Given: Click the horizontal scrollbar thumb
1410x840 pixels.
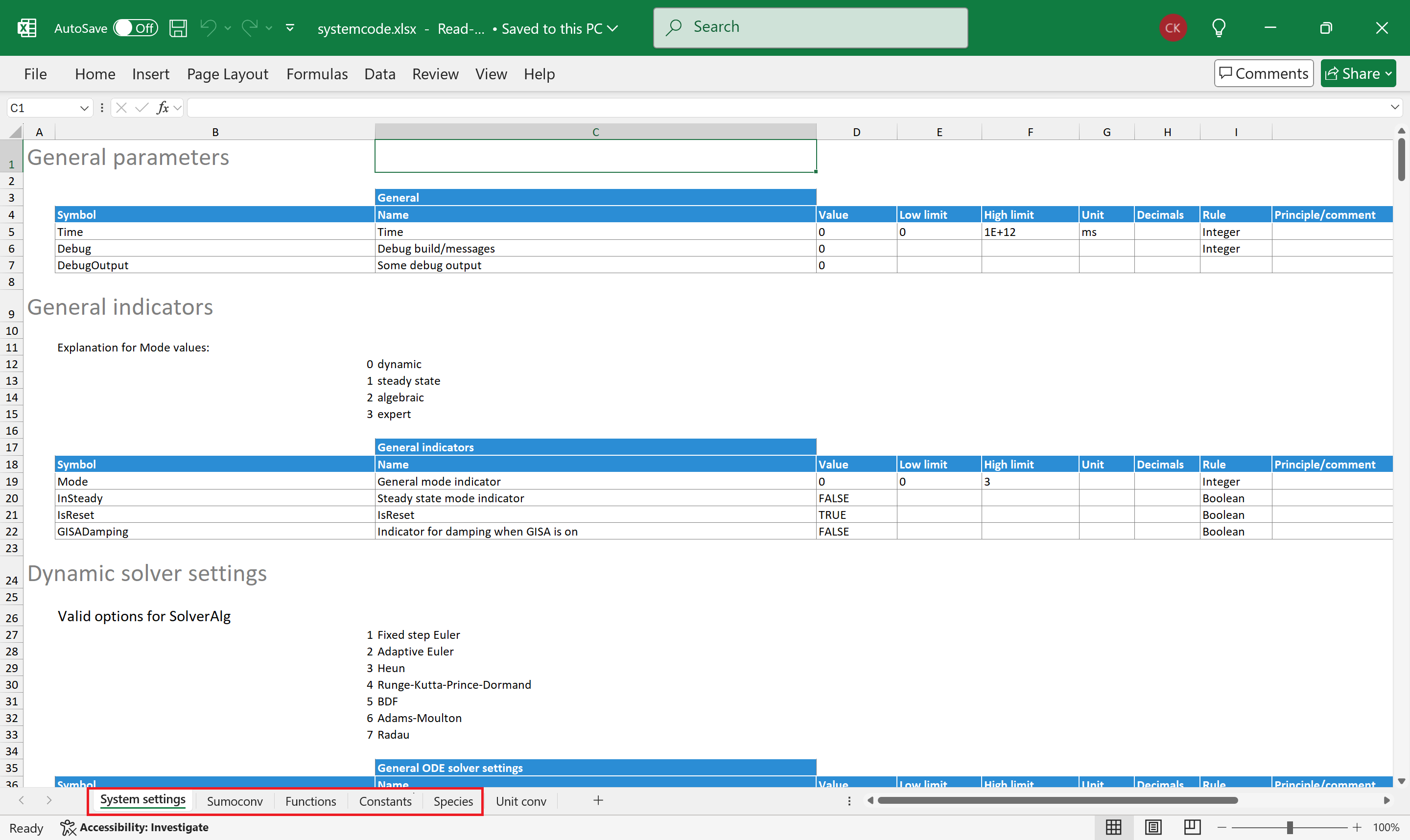Looking at the screenshot, I should tap(1058, 800).
